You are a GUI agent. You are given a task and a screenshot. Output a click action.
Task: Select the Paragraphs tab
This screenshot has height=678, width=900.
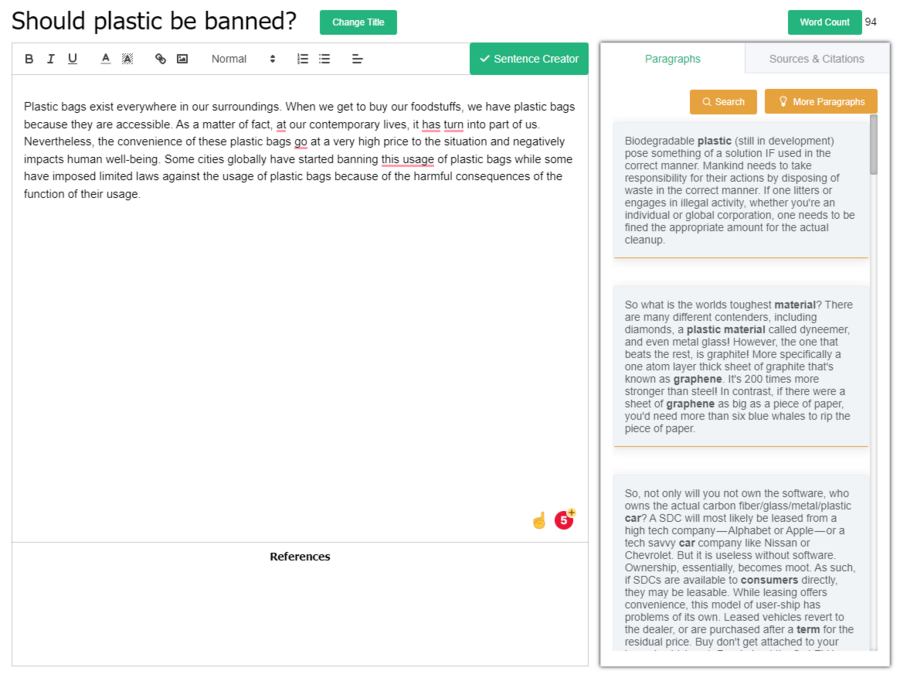[673, 59]
